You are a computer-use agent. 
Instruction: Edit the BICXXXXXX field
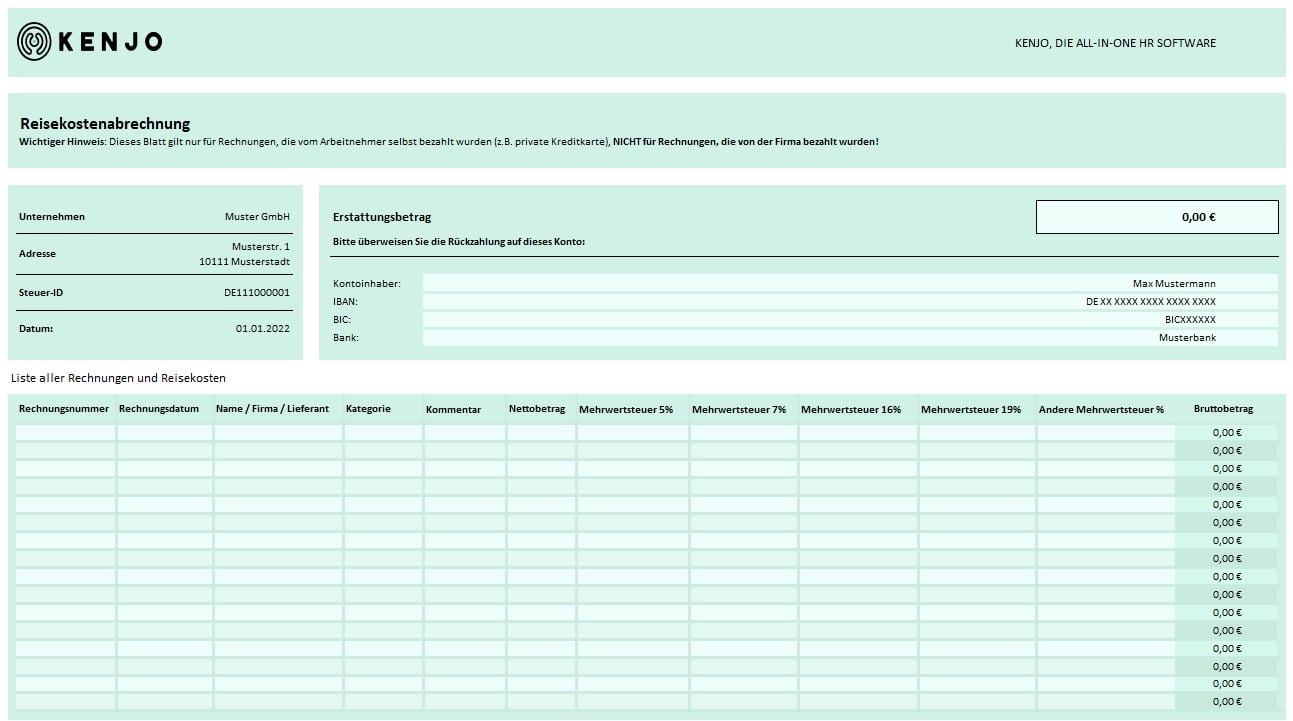coord(850,320)
